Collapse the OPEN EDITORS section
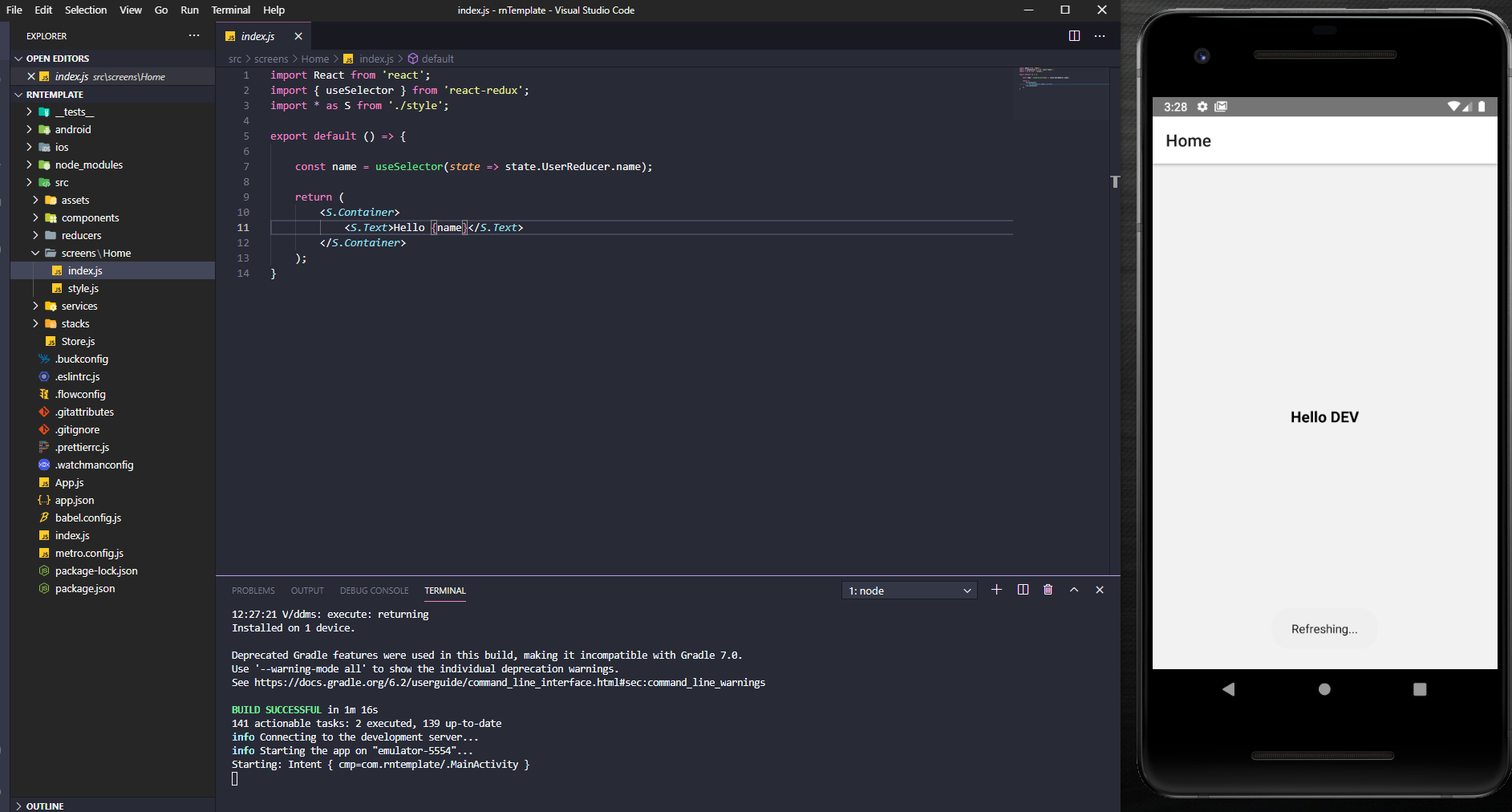 pyautogui.click(x=57, y=59)
